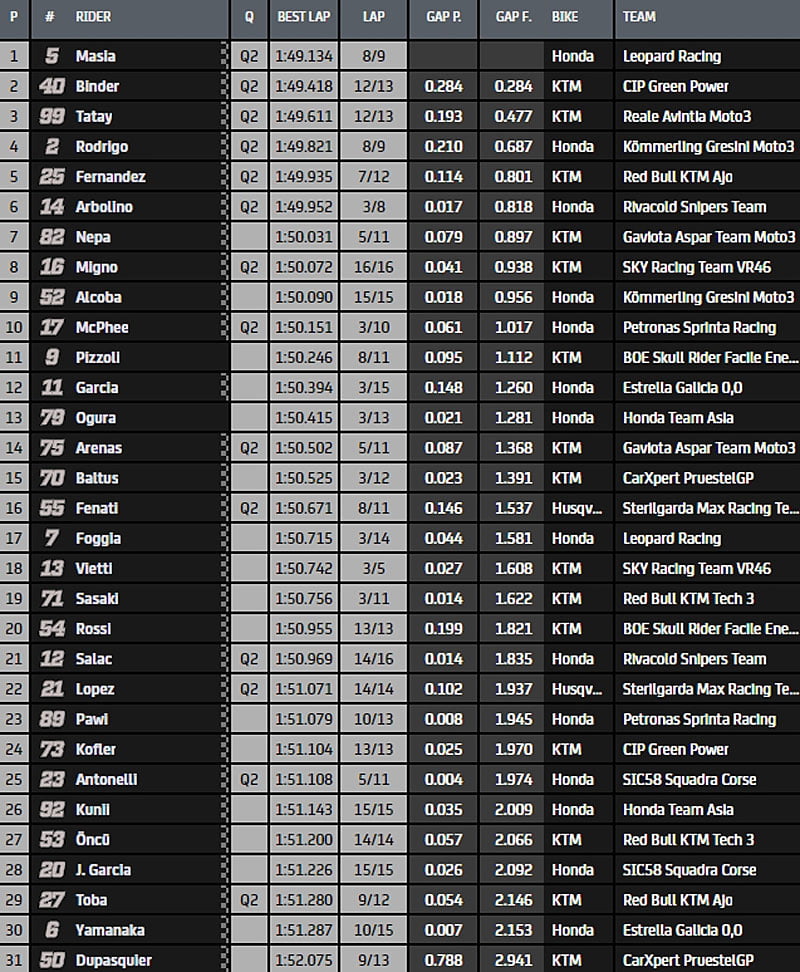Select number 82 badge beside Nepa
The height and width of the screenshot is (972, 800).
tap(52, 237)
